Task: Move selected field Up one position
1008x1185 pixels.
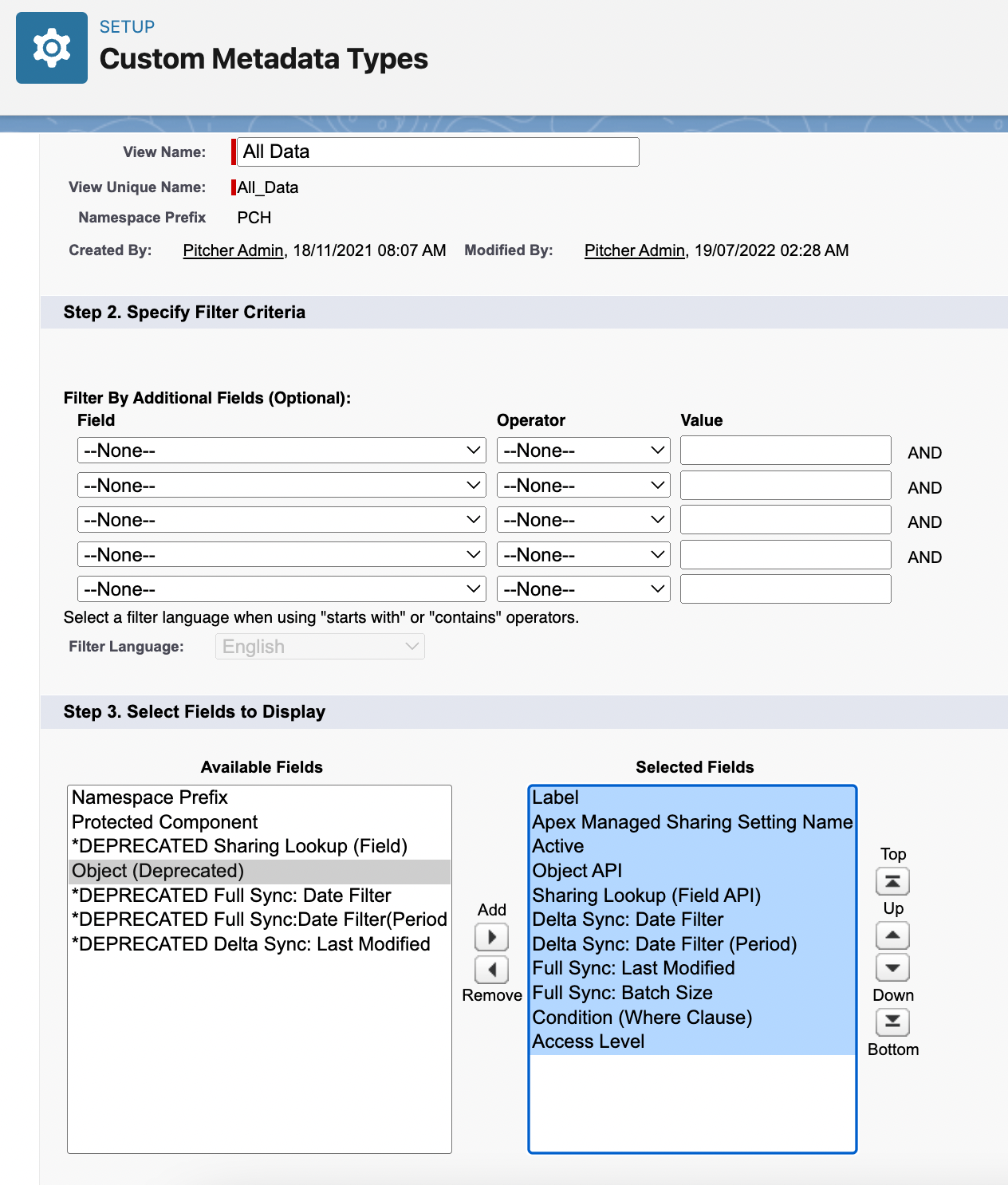Action: 892,935
